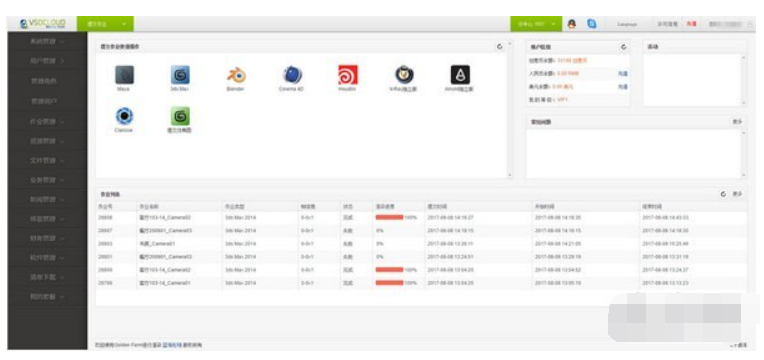
Task: Click the blue recharge link beside RMB balance
Action: click(622, 74)
